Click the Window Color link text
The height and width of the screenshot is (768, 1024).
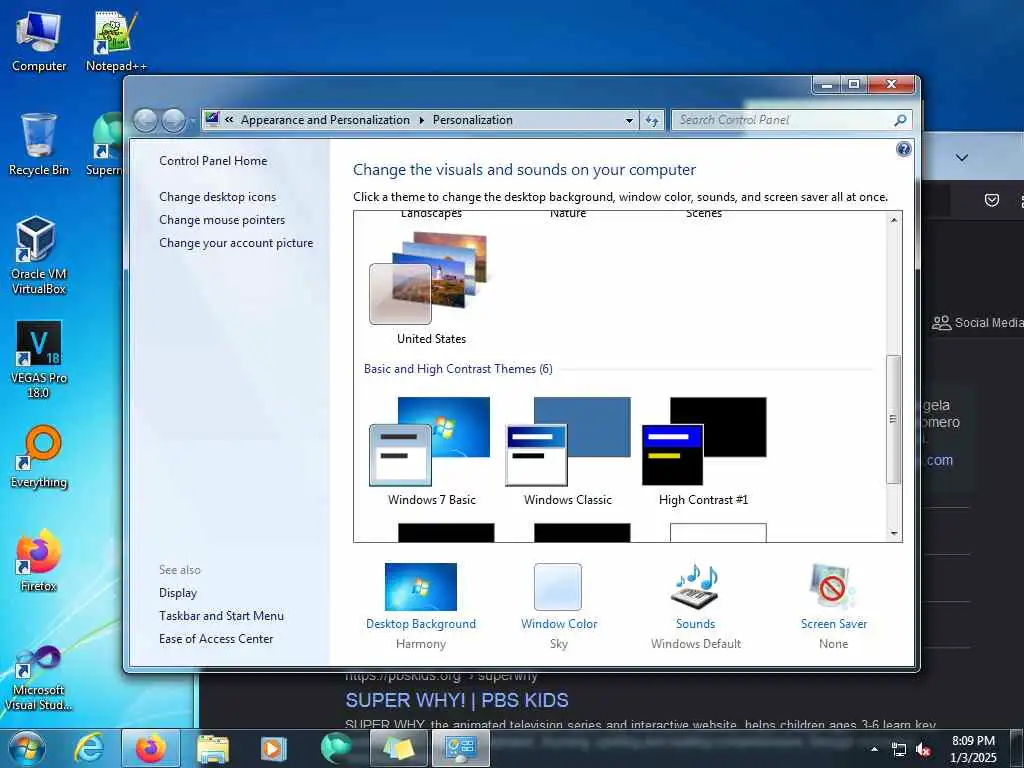[559, 624]
